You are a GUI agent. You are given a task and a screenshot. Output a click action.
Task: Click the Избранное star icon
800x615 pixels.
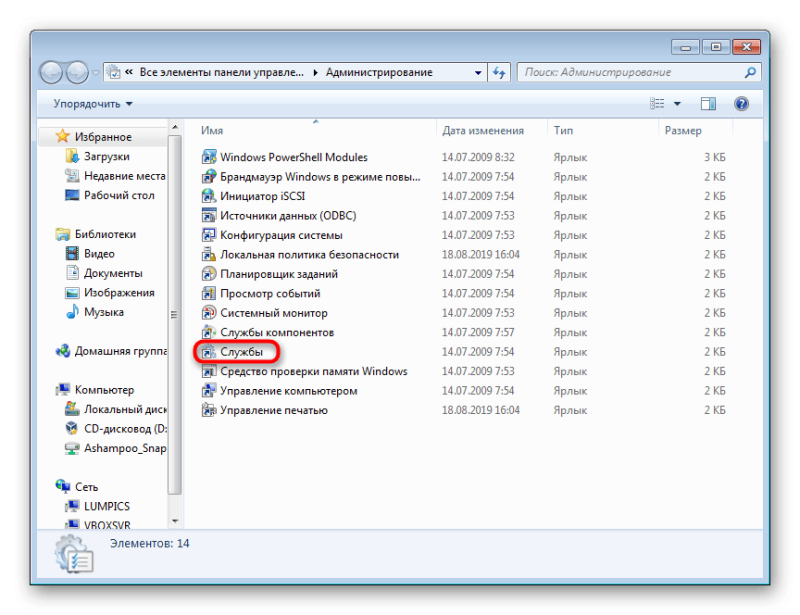[62, 136]
